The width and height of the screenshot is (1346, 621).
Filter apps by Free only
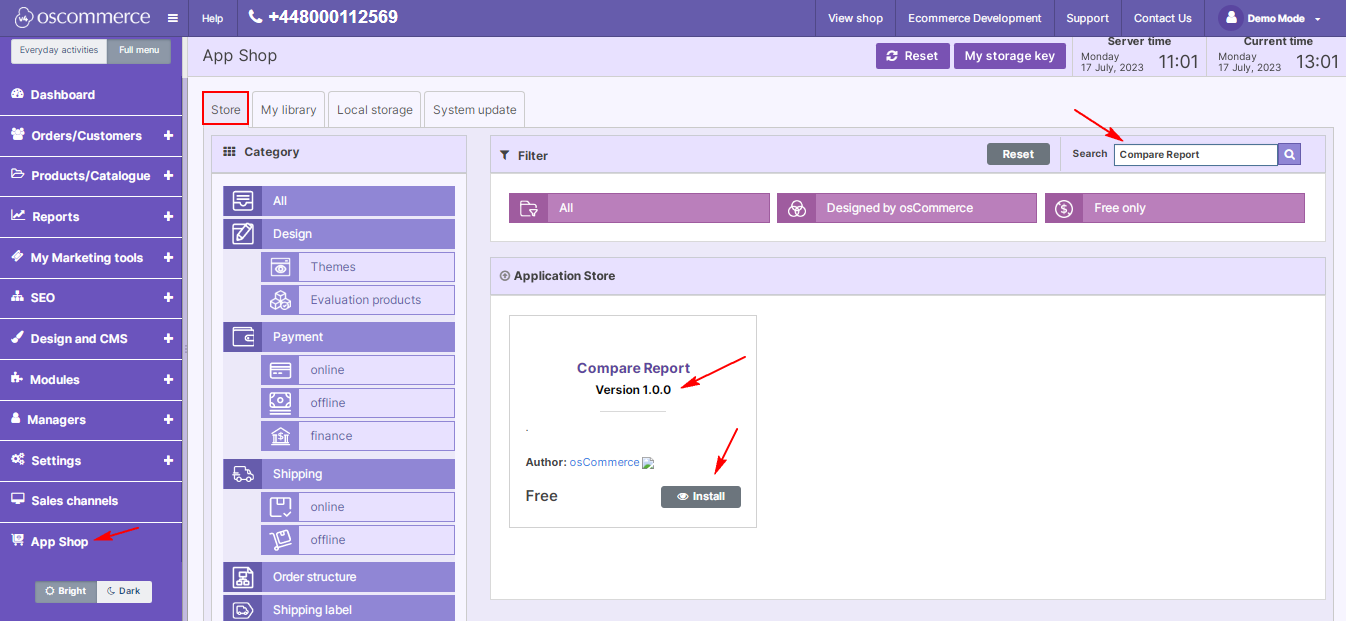click(1175, 208)
